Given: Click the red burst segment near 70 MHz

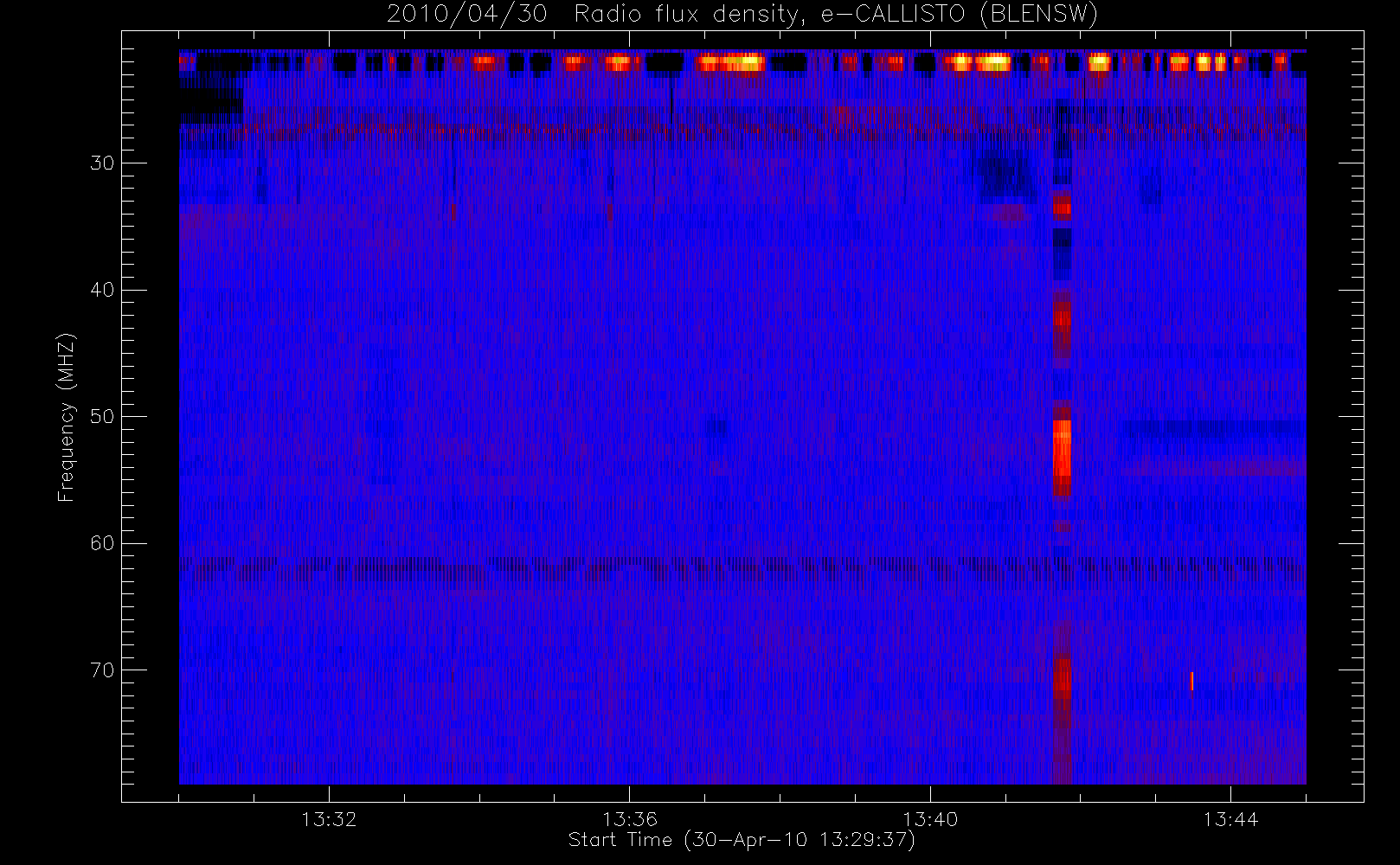Looking at the screenshot, I should pyautogui.click(x=1062, y=679).
